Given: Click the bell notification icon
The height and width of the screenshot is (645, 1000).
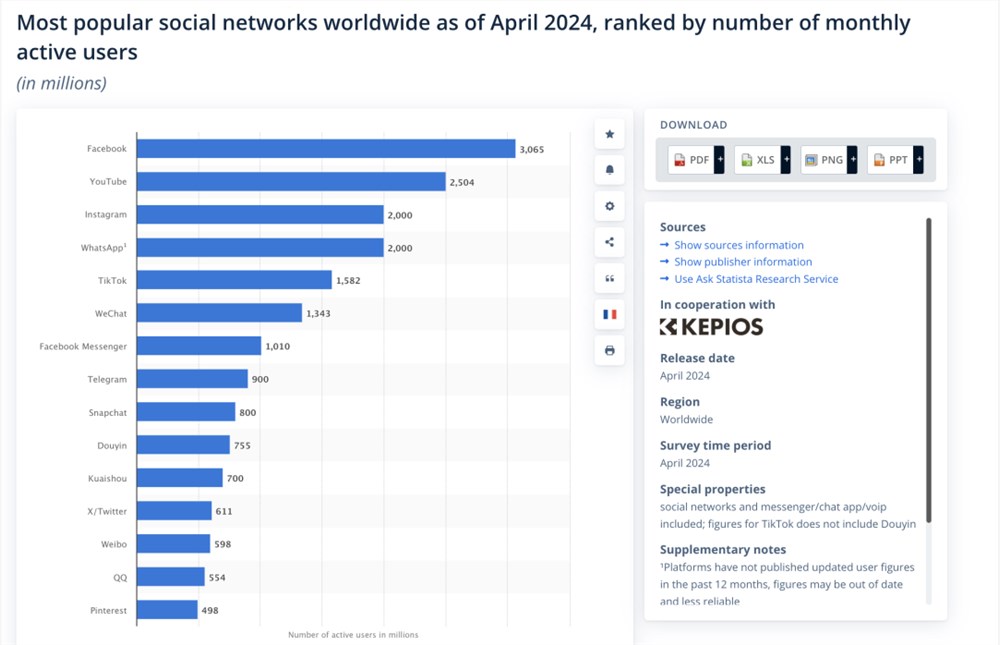Looking at the screenshot, I should click(x=610, y=170).
